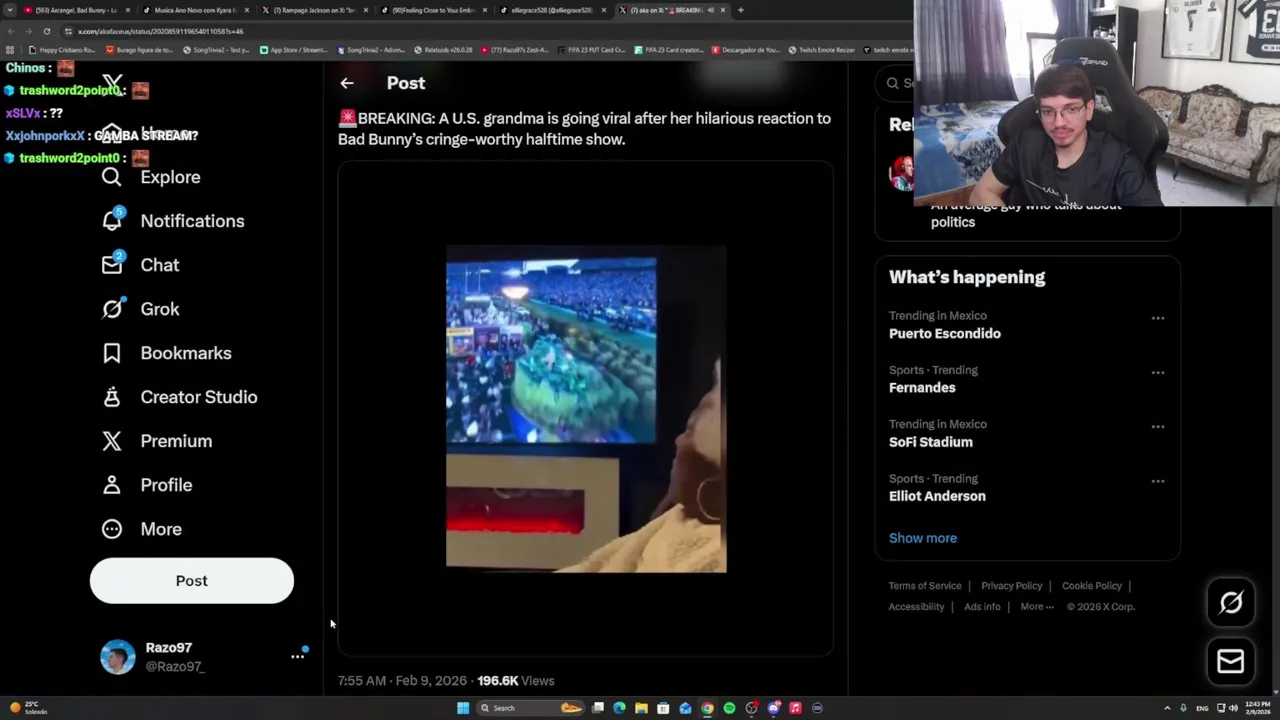Open Microsoft Store from the taskbar

663,708
